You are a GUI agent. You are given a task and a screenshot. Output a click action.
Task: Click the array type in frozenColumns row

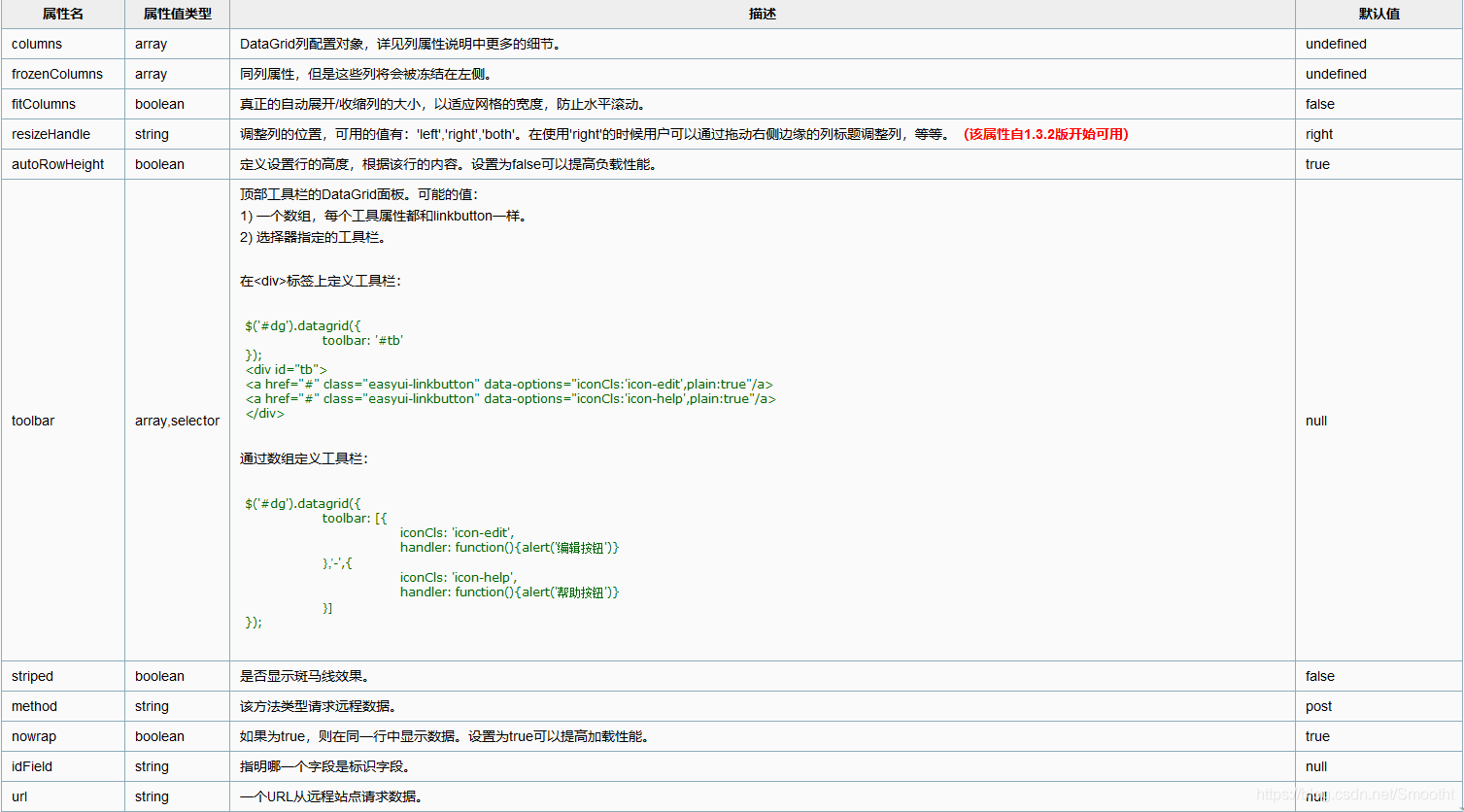pyautogui.click(x=151, y=74)
